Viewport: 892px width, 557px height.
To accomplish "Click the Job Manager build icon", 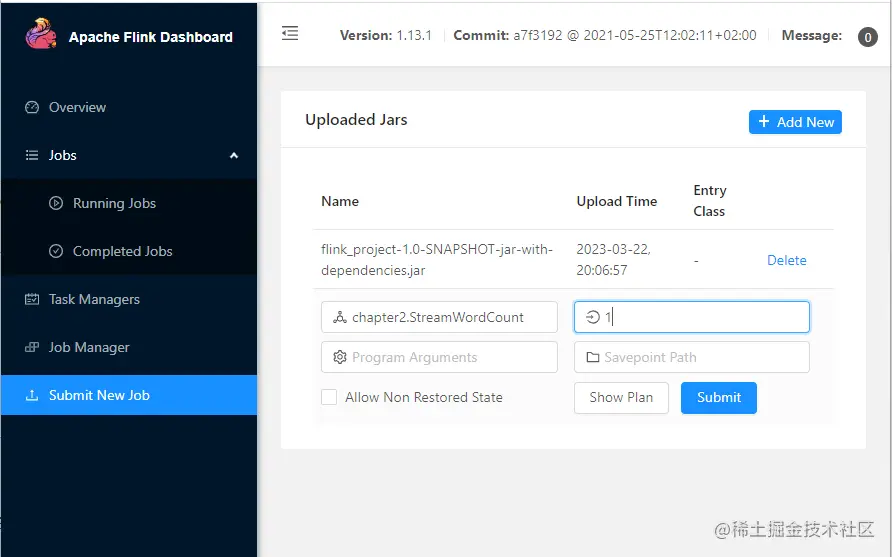I will tap(32, 347).
